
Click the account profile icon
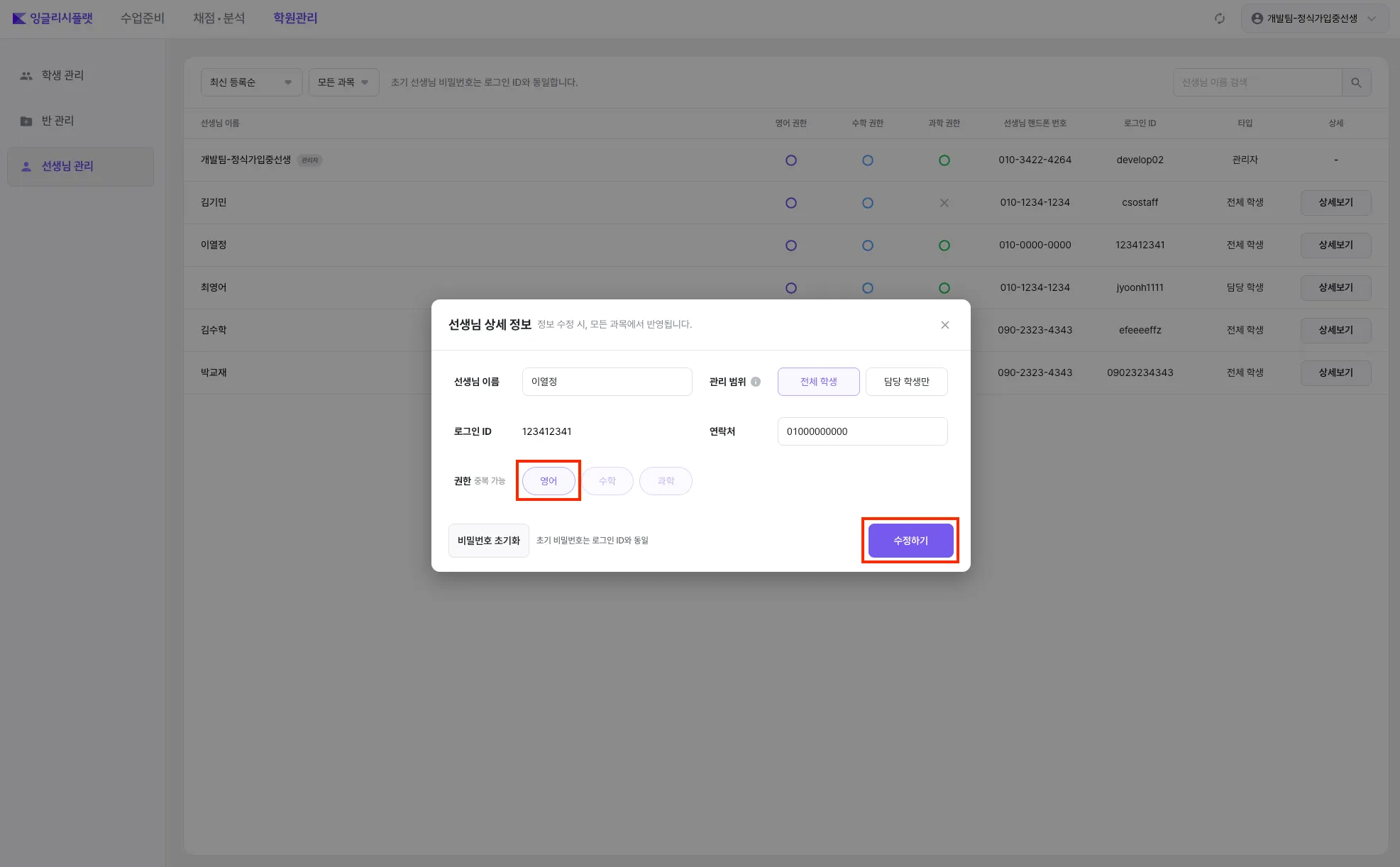1257,18
